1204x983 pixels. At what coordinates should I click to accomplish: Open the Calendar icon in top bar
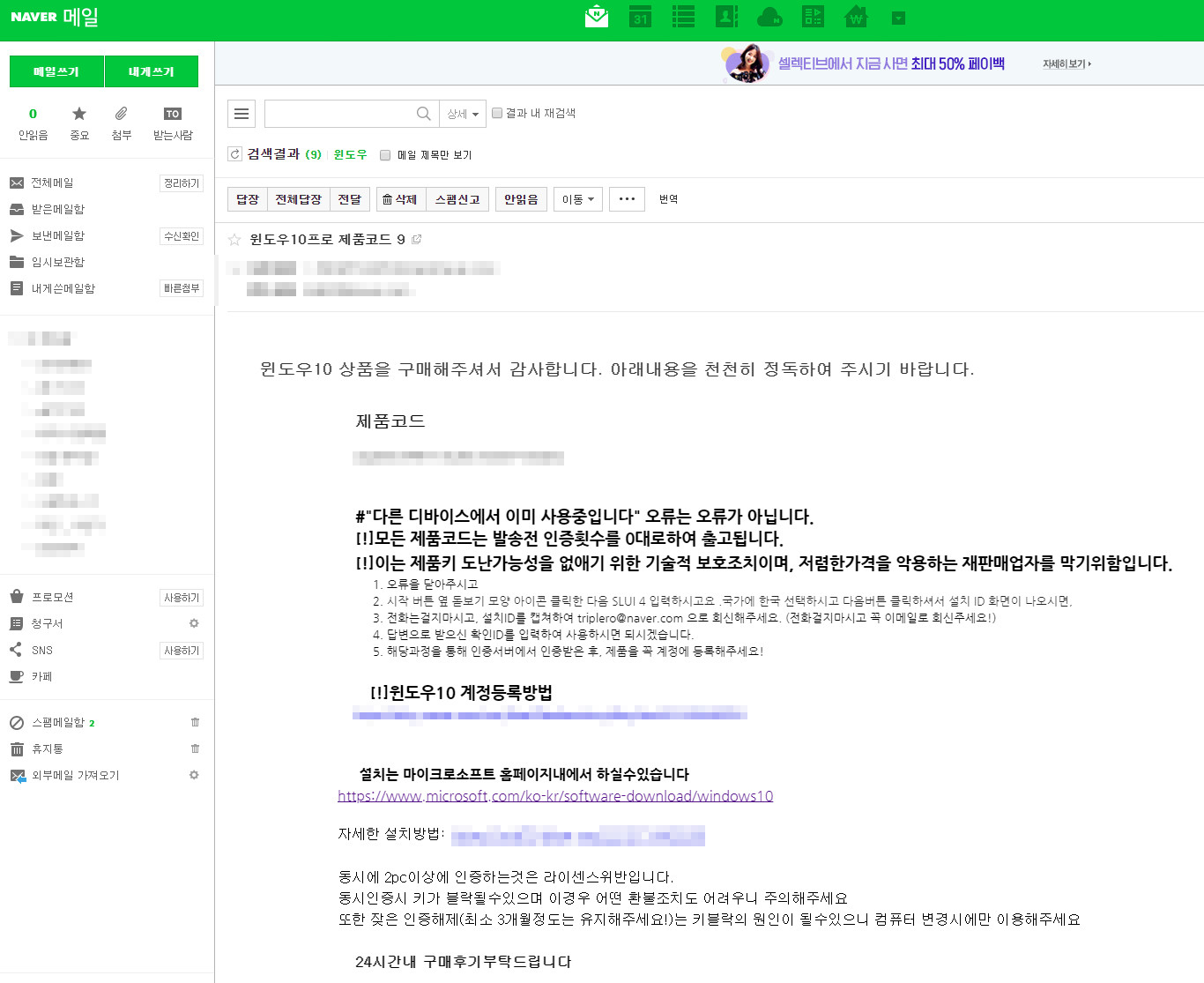click(641, 17)
